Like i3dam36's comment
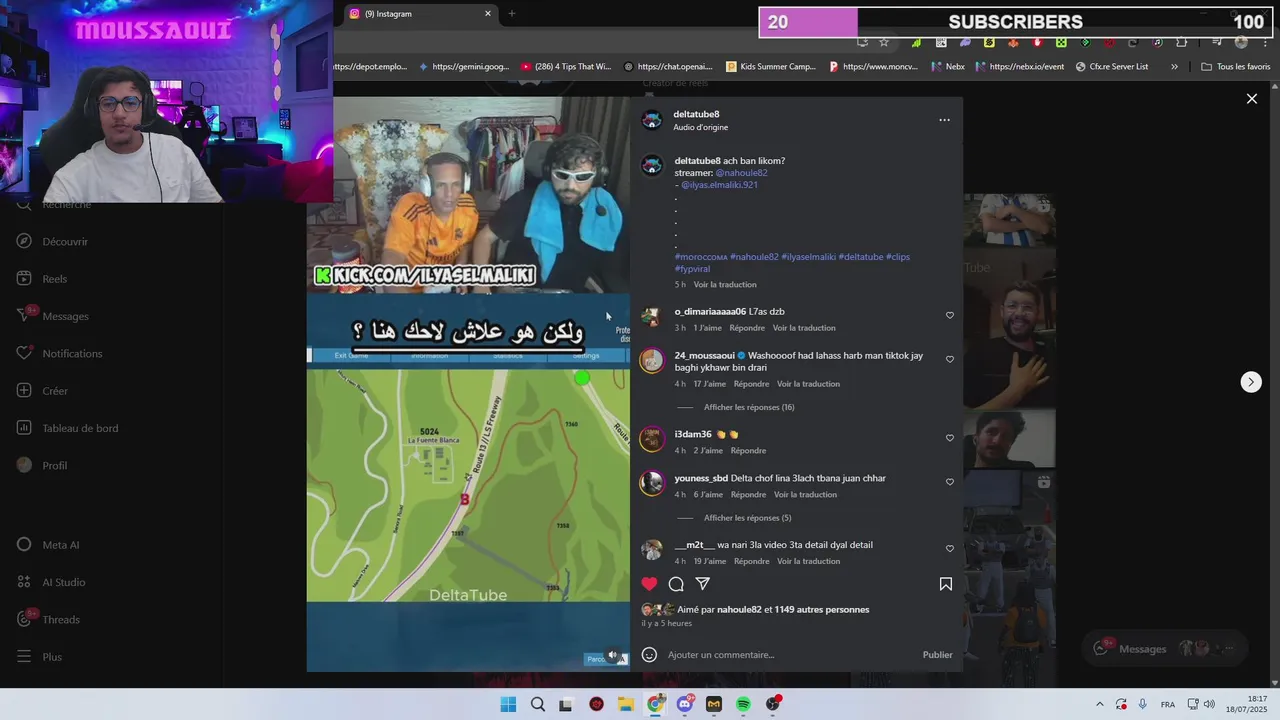 pos(950,438)
